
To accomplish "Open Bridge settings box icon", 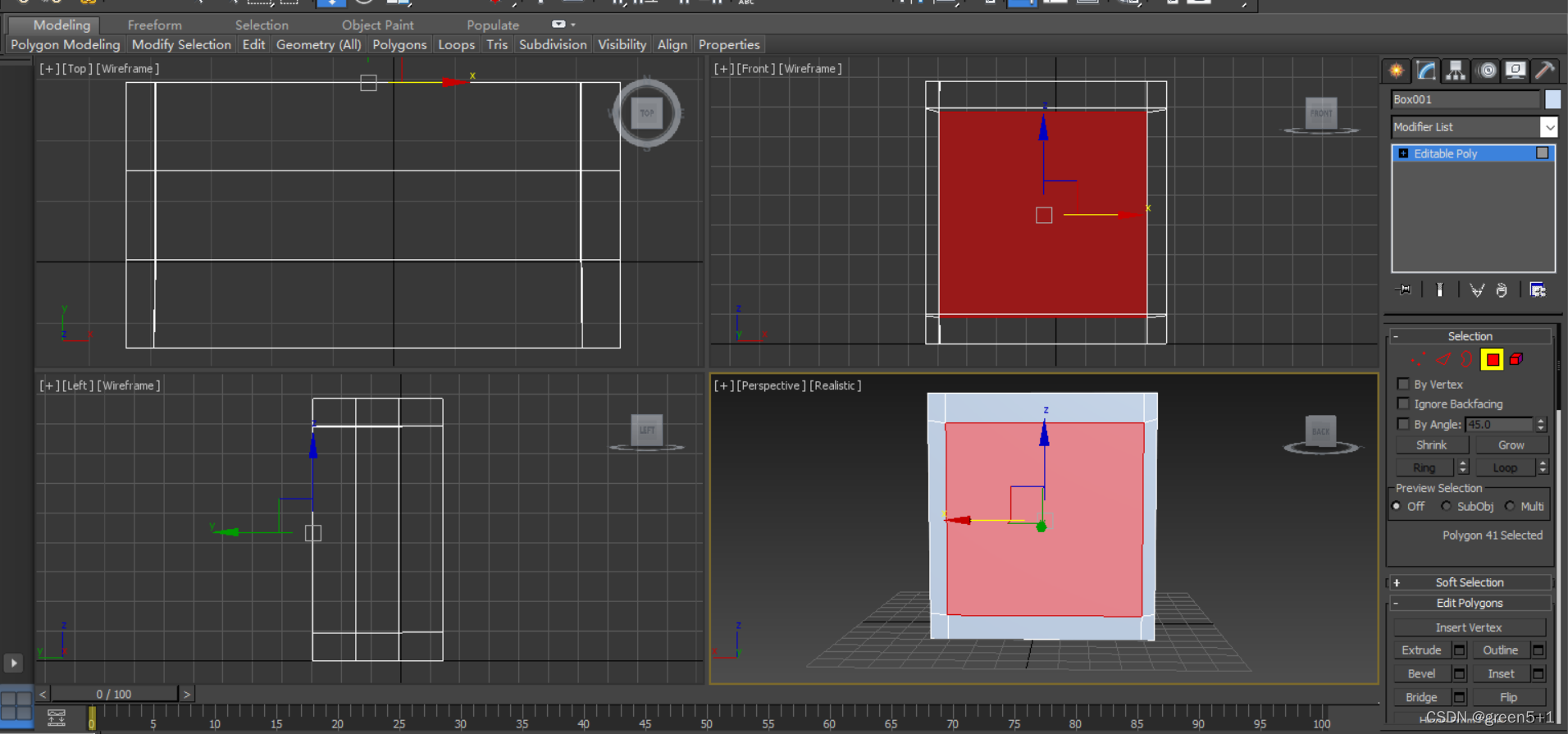I will click(x=1459, y=697).
